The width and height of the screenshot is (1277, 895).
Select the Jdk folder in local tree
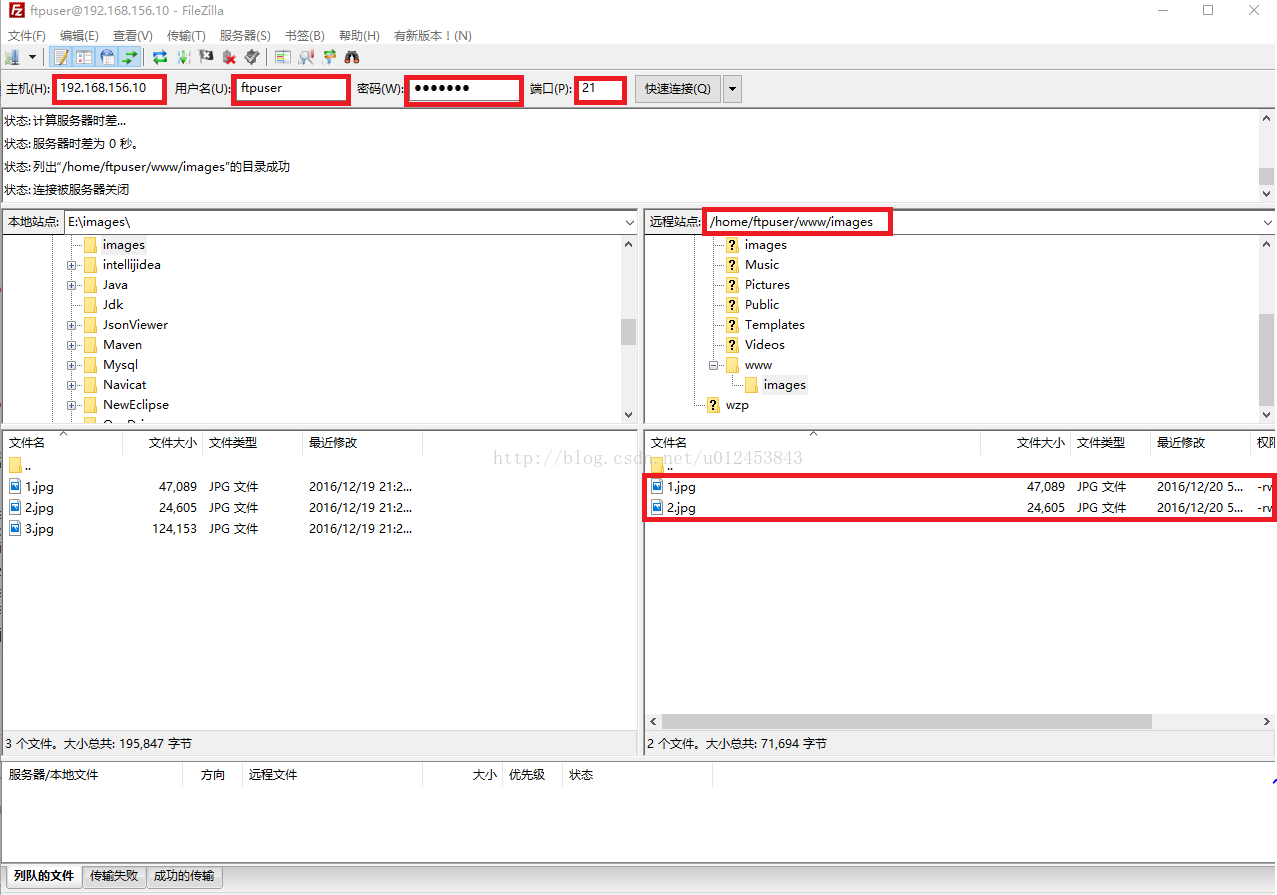[x=113, y=305]
